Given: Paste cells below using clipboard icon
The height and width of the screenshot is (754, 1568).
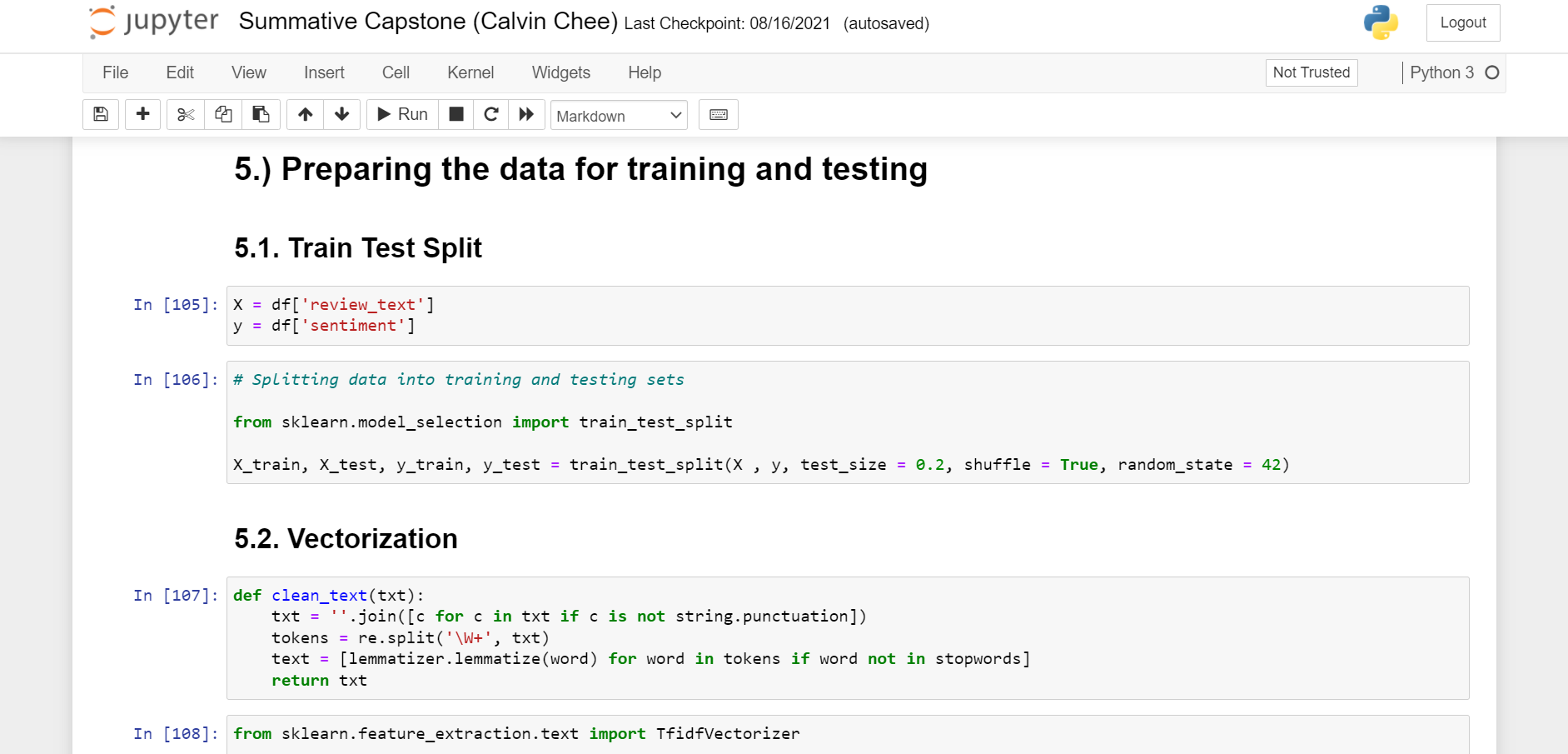Looking at the screenshot, I should (261, 114).
